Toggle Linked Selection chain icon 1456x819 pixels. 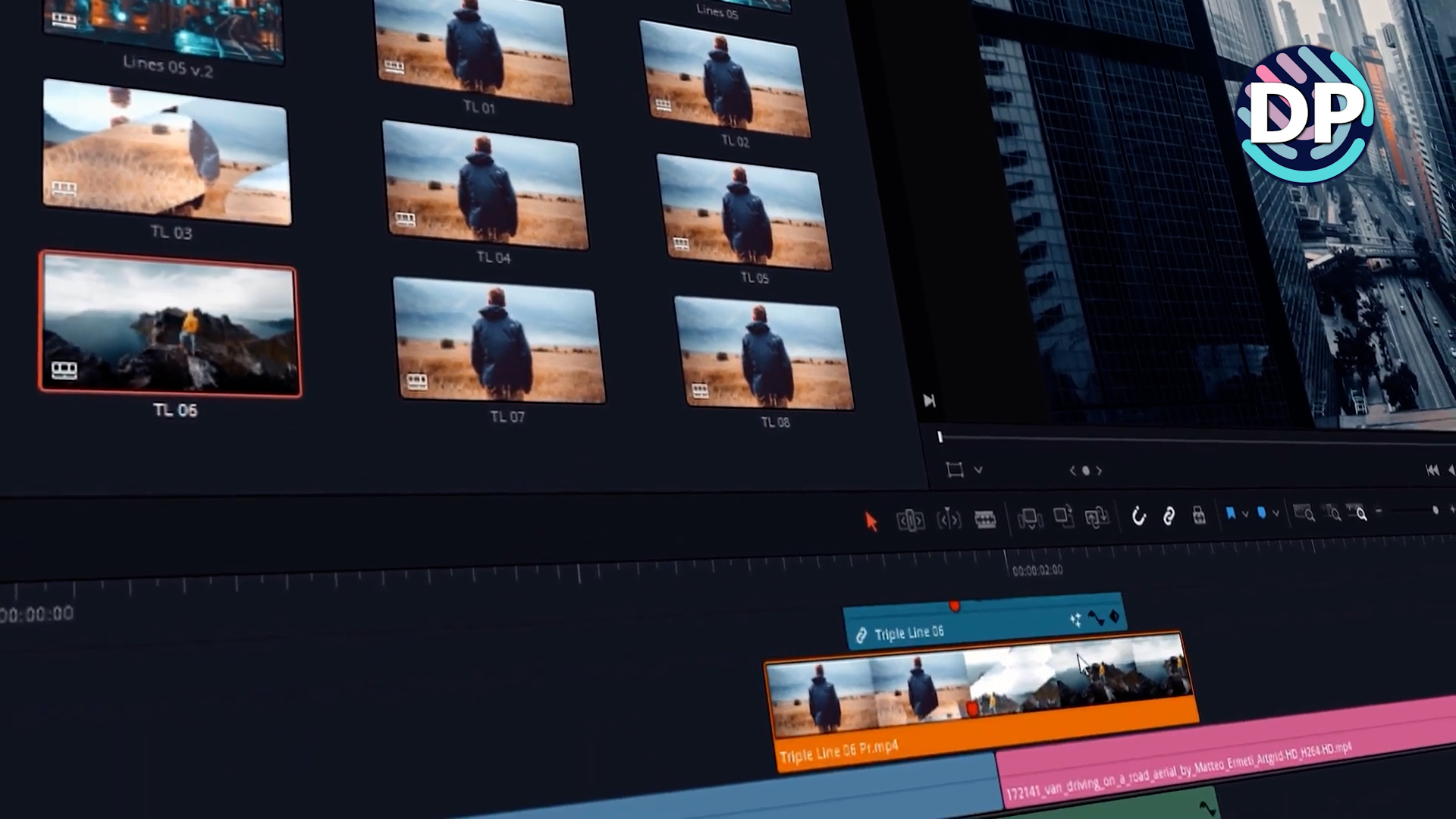pyautogui.click(x=1169, y=516)
